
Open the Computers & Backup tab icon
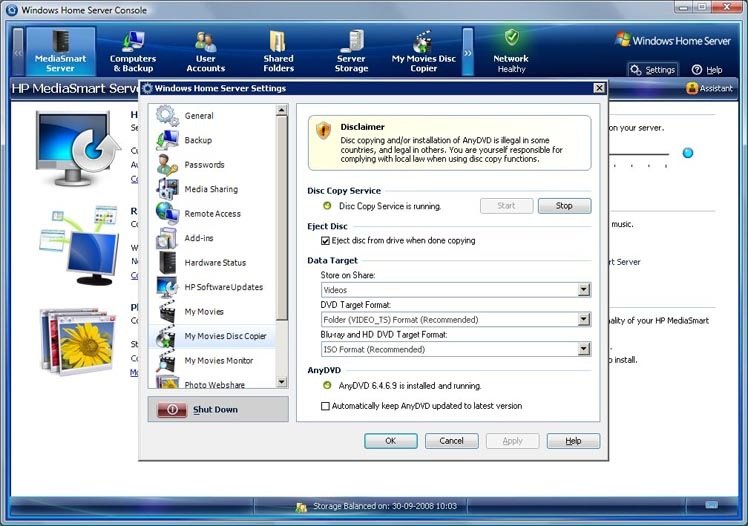point(133,41)
